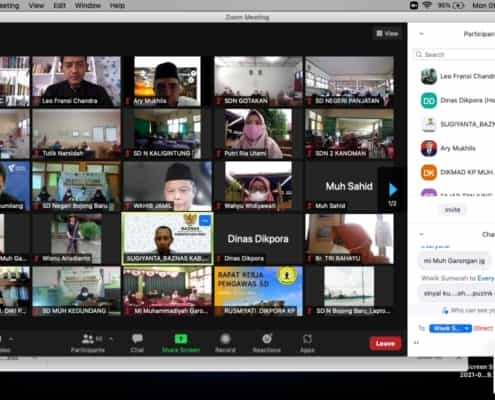This screenshot has height=400, width=495.
Task: Open the Chat icon in the meeting toolbar
Action: click(137, 339)
